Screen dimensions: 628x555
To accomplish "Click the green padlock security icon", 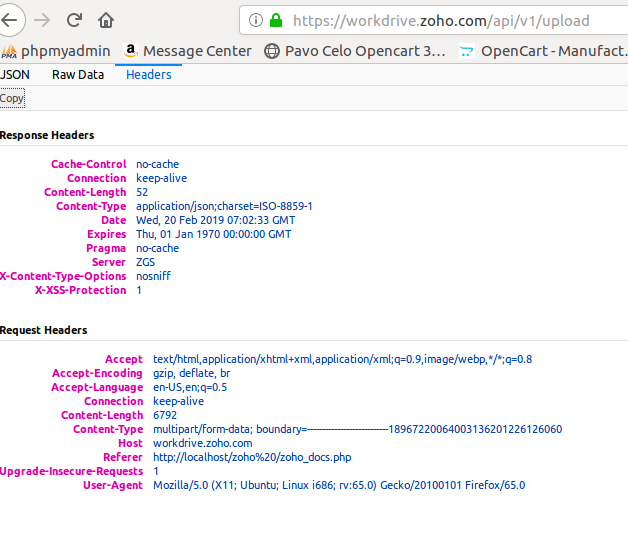I will 275,20.
